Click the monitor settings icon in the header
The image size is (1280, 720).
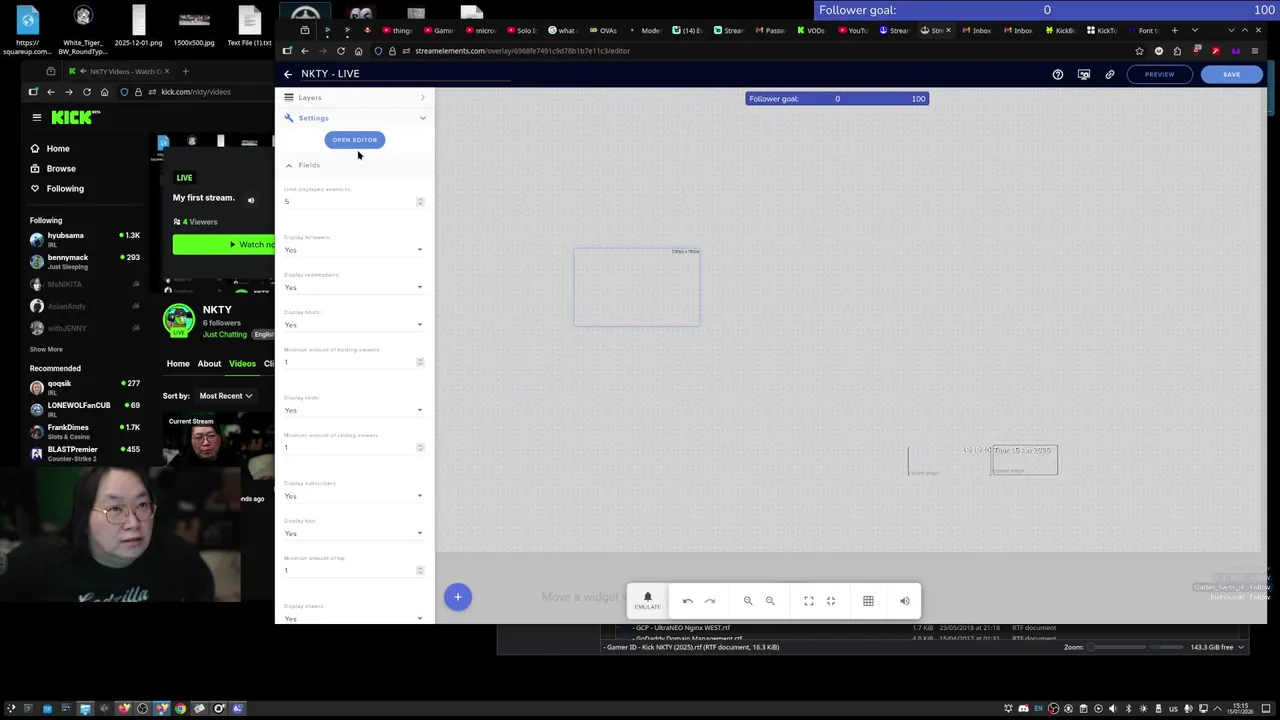tap(1084, 74)
